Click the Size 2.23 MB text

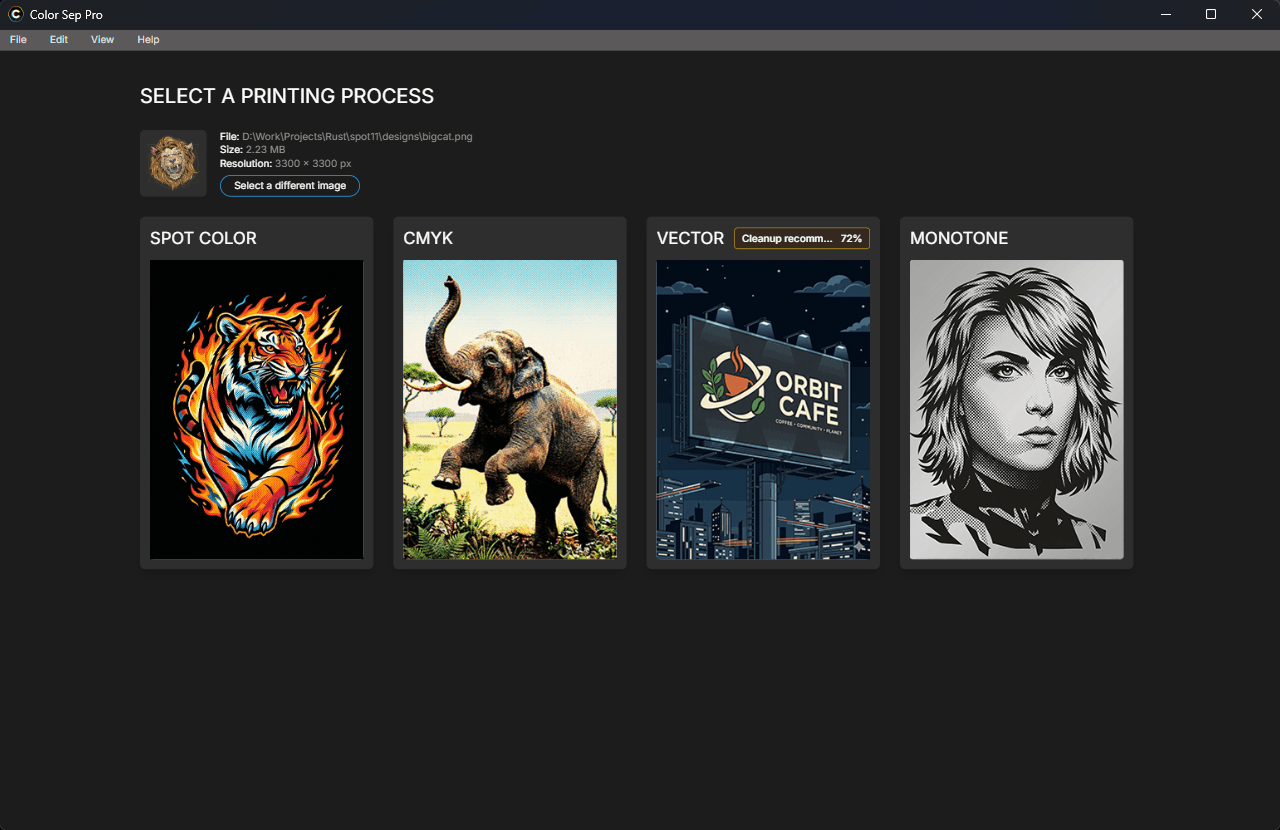253,150
